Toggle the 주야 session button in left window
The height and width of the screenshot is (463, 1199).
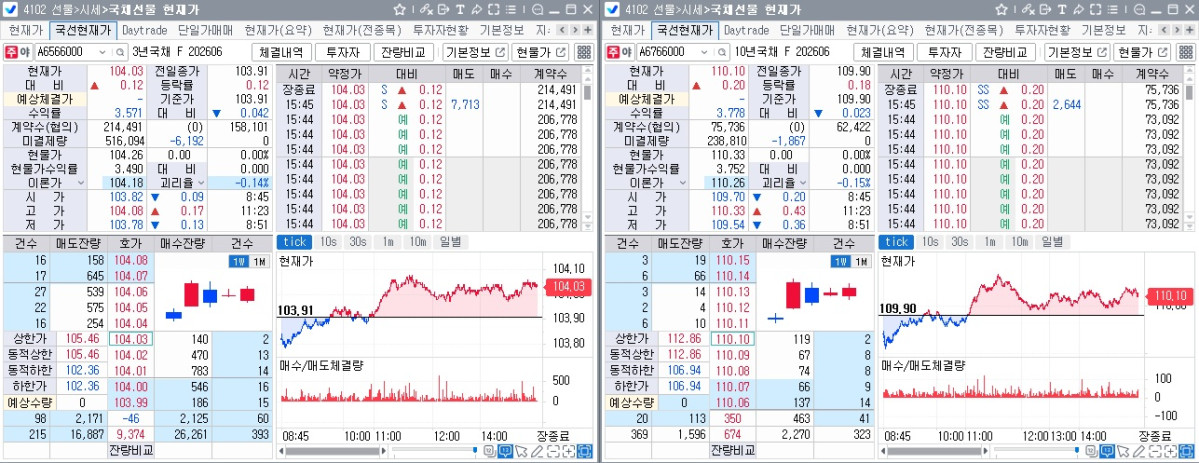click(17, 52)
